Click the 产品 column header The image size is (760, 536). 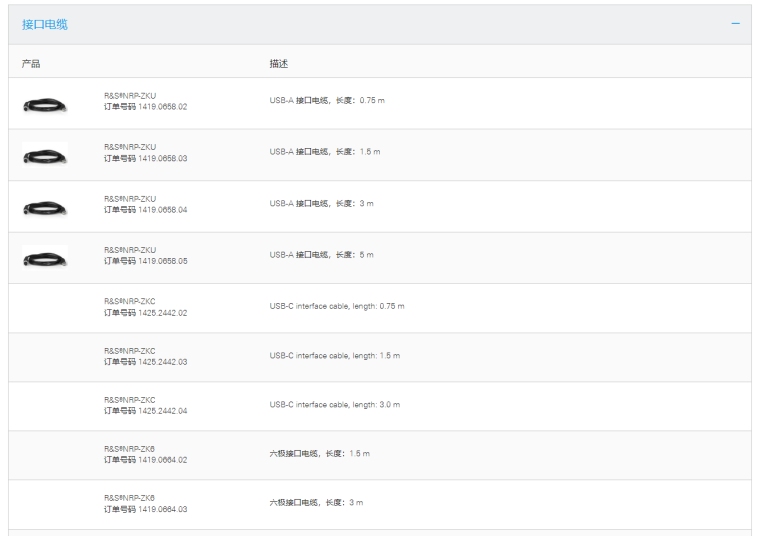click(x=31, y=63)
